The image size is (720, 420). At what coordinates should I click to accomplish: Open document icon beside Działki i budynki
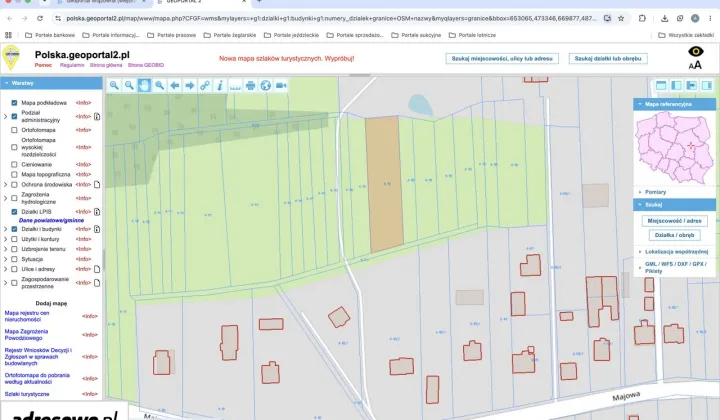point(97,229)
